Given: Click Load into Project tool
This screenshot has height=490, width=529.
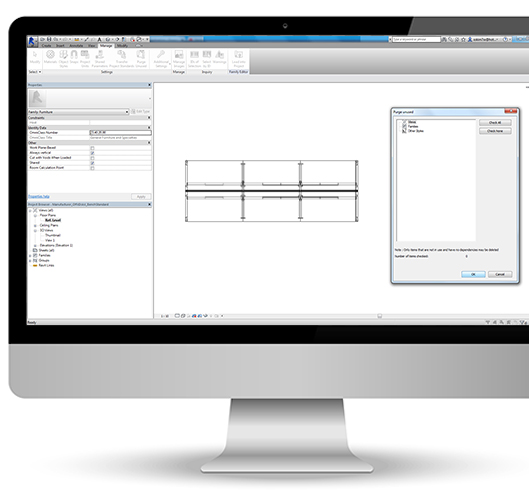Looking at the screenshot, I should pyautogui.click(x=239, y=59).
